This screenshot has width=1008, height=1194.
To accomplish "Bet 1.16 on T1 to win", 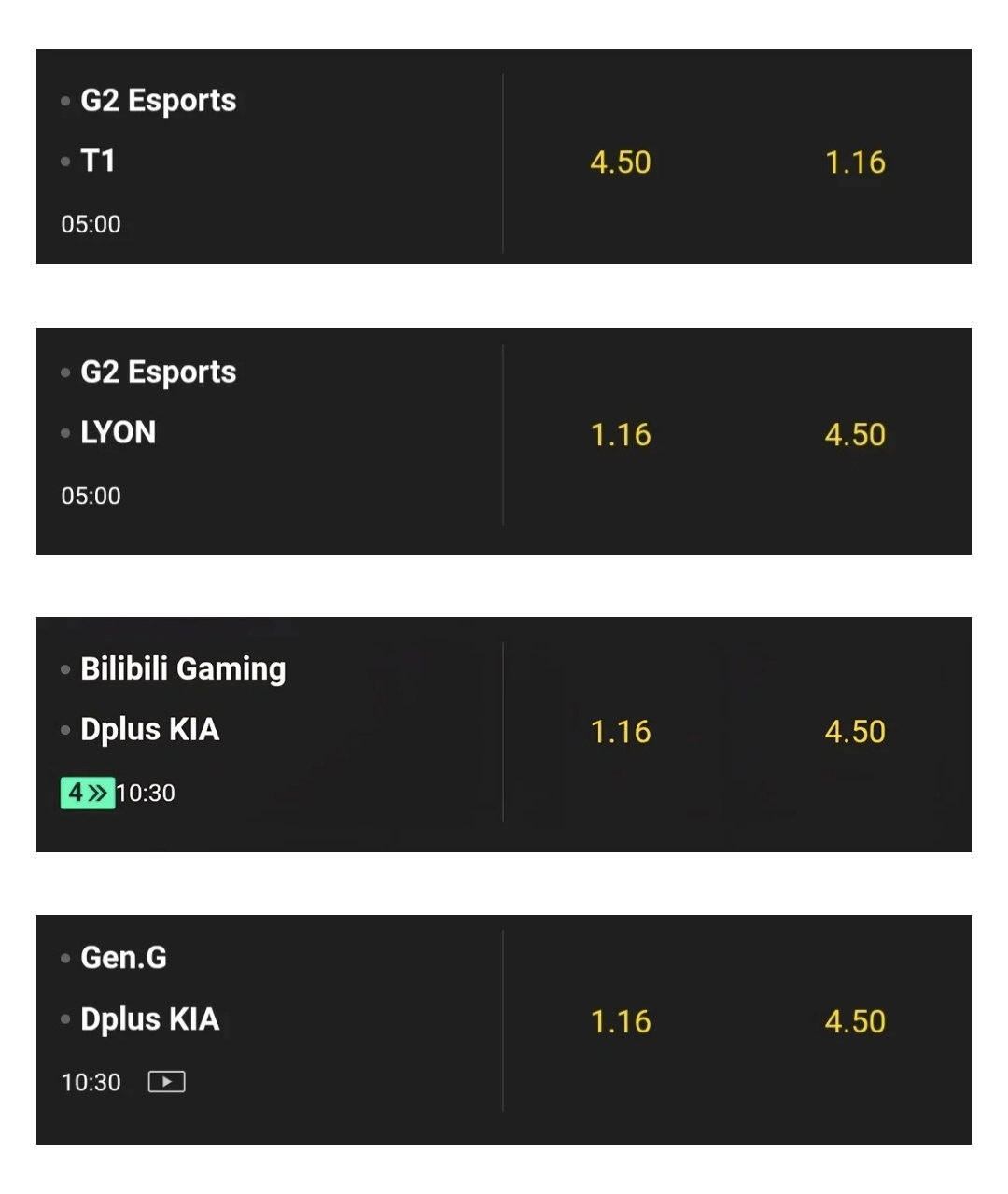I will click(855, 162).
